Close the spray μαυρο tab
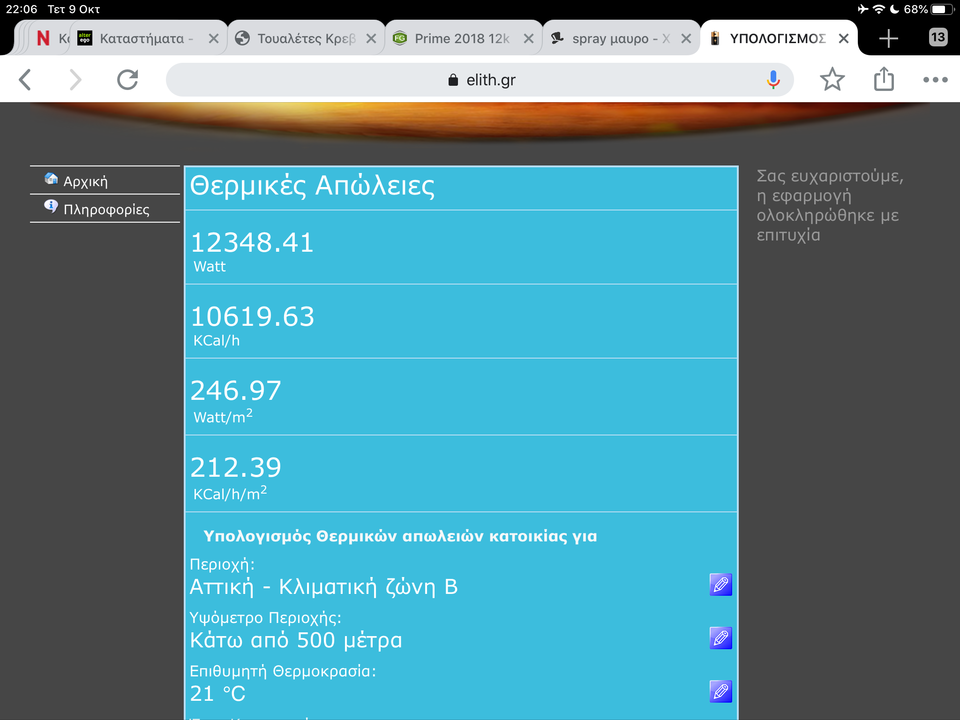Viewport: 960px width, 720px height. [x=686, y=39]
